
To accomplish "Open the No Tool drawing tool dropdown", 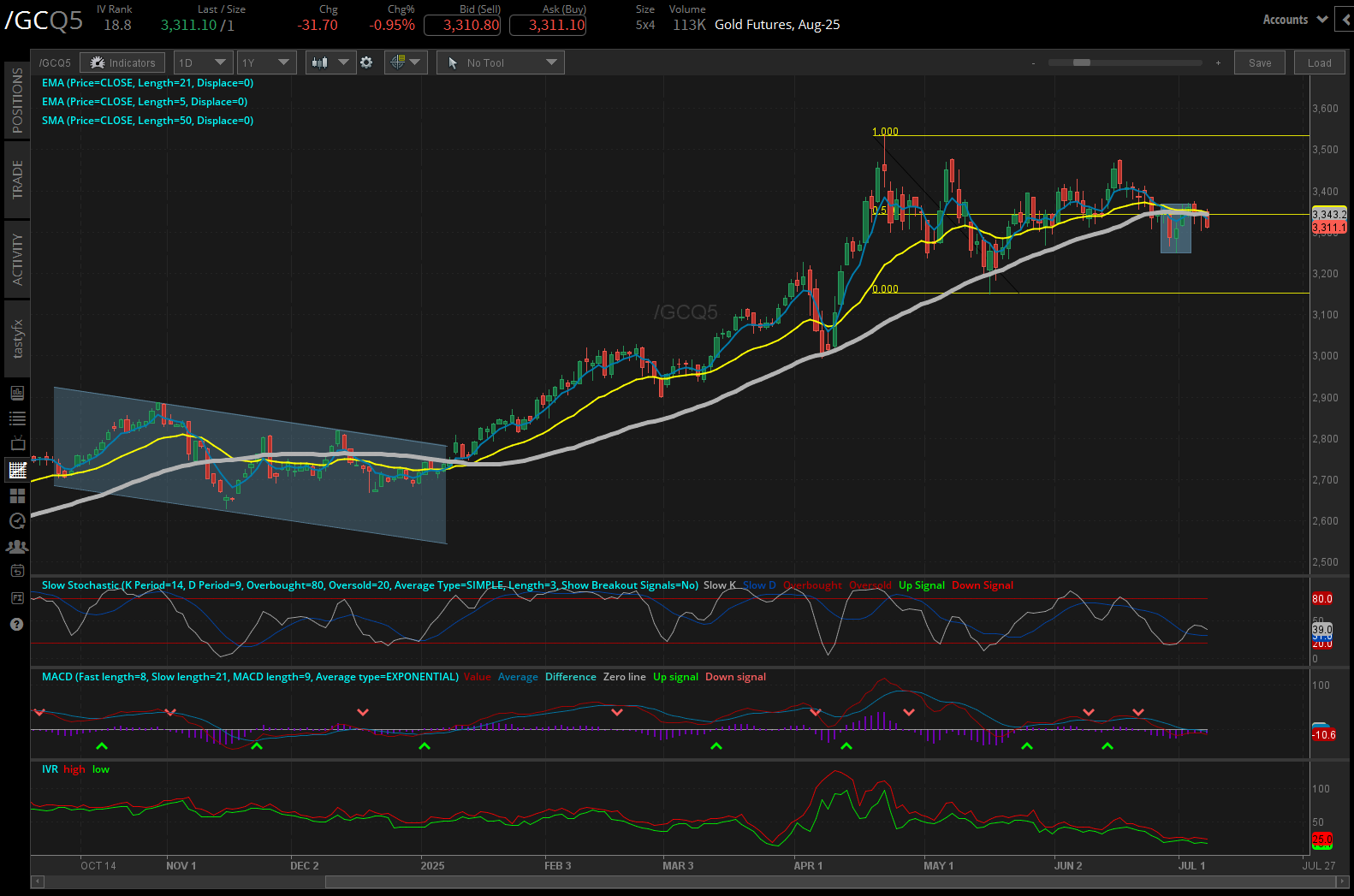I will pos(501,62).
